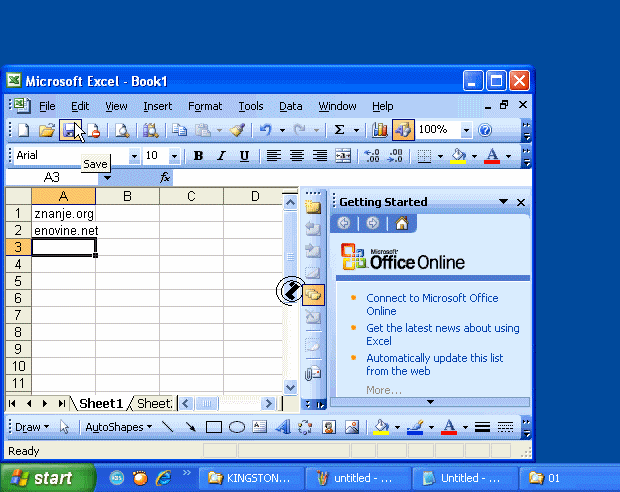Toggle the Drawing toolbar button
Image resolution: width=620 pixels, height=492 pixels.
[403, 130]
